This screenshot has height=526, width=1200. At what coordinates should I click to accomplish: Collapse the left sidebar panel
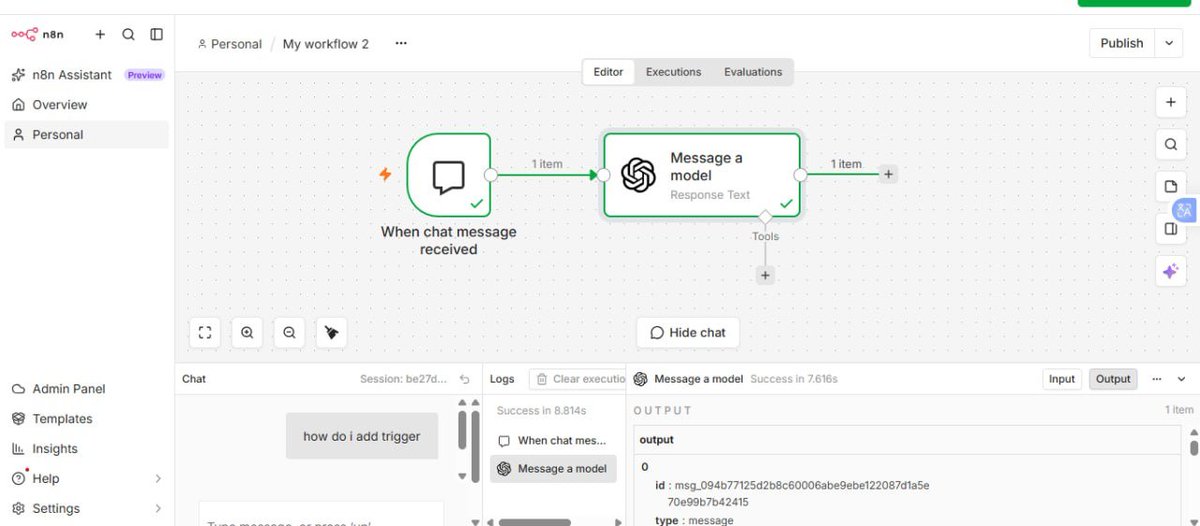156,34
